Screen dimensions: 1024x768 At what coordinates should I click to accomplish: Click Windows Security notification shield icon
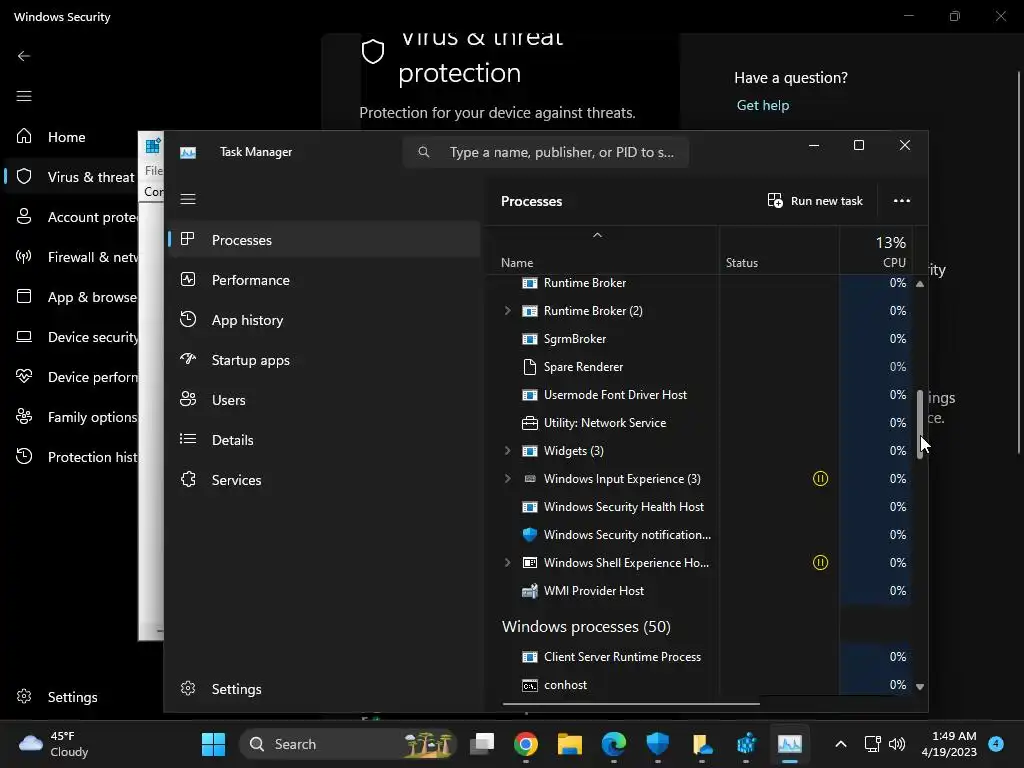(x=530, y=535)
